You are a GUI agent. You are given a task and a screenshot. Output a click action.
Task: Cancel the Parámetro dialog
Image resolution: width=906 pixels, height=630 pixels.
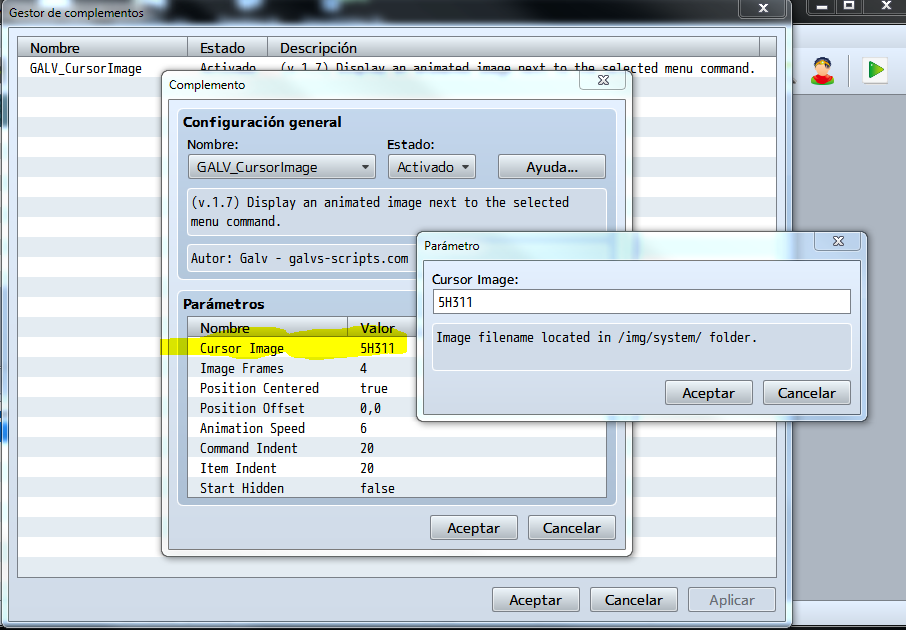coord(806,392)
